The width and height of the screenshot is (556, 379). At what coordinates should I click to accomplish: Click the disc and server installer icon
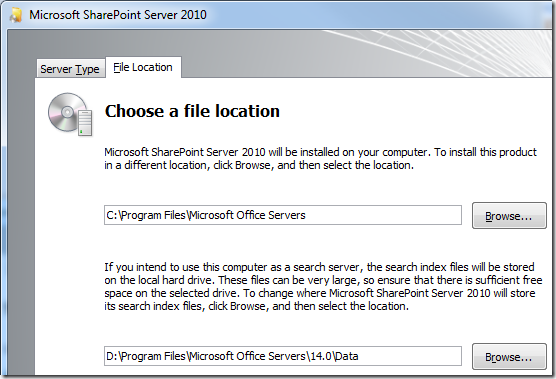[x=70, y=115]
